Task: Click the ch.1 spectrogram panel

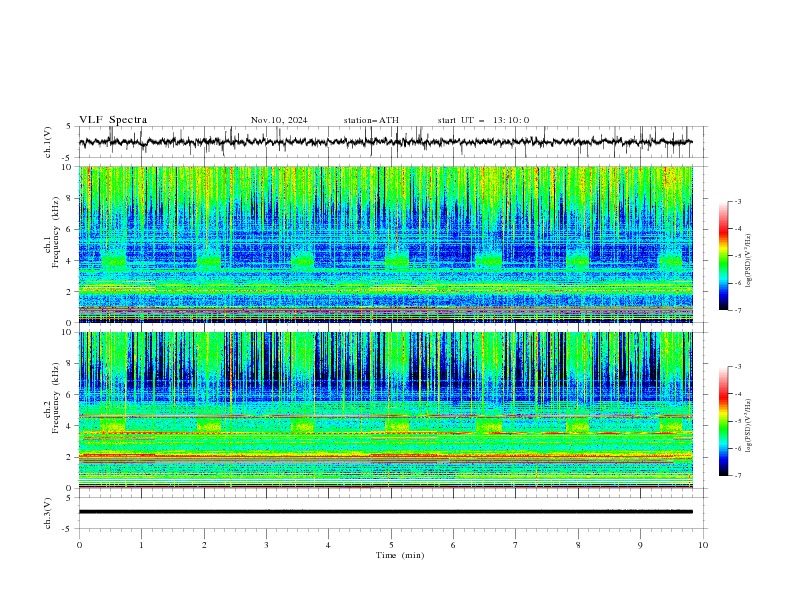Action: pos(385,244)
